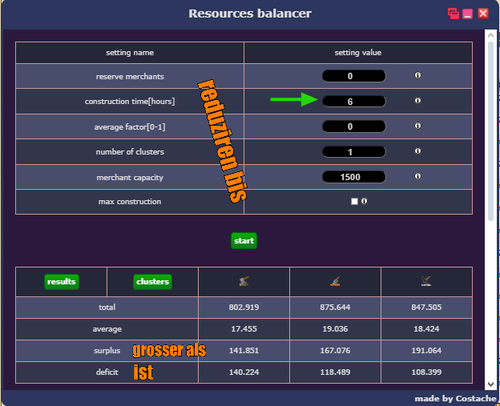Screen dimensions: 500x406
Task: Click the clay resource column icon
Action: click(x=335, y=282)
